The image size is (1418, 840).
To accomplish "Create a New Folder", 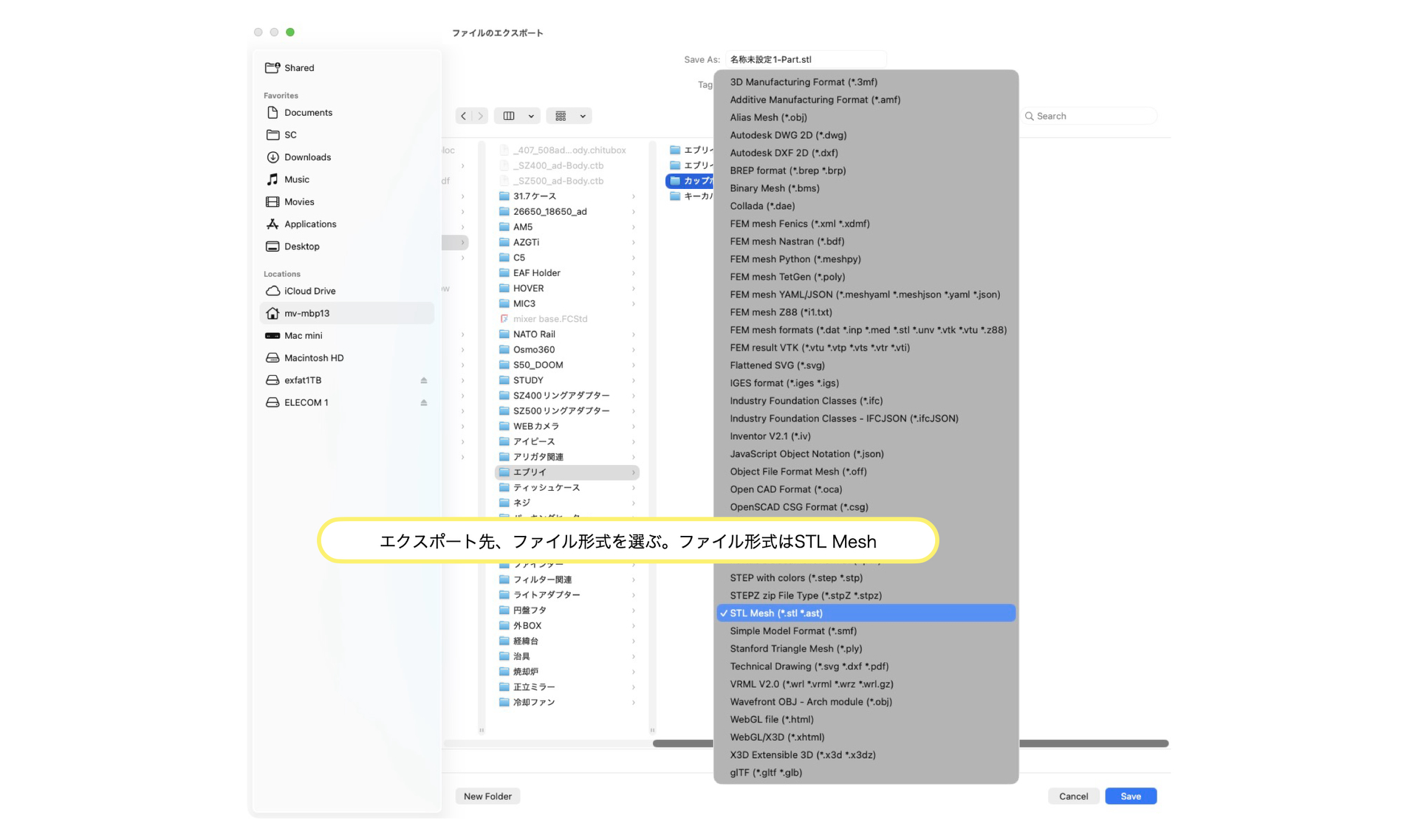I will (x=487, y=796).
